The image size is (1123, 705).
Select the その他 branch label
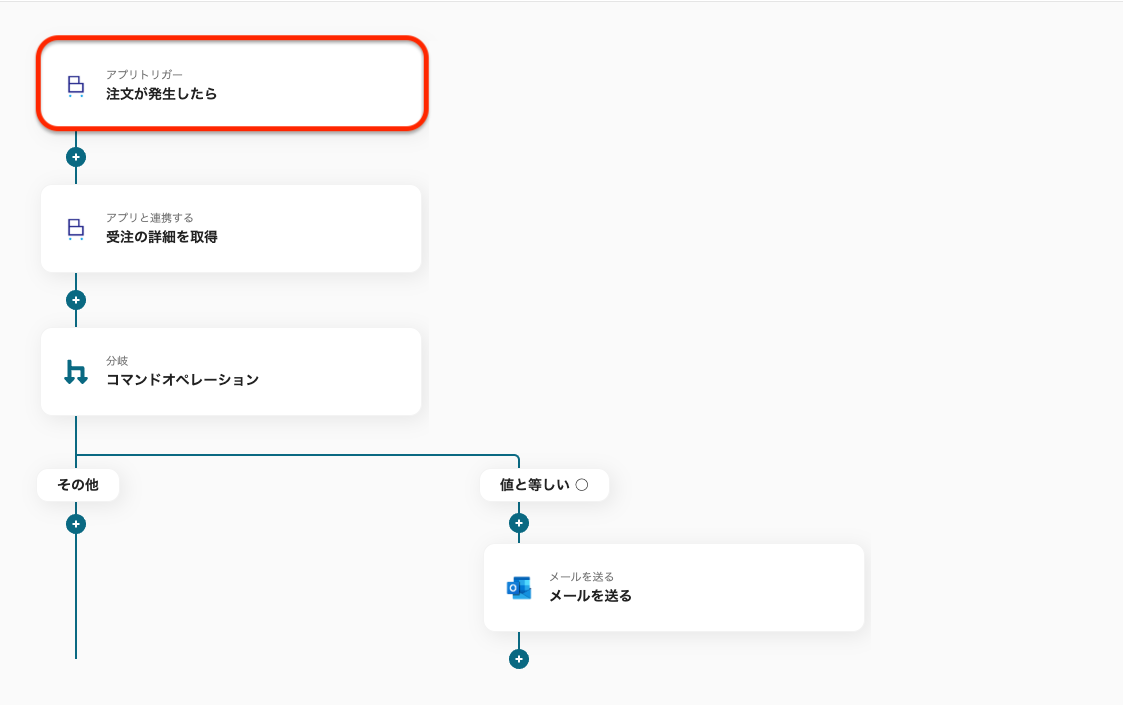click(78, 485)
